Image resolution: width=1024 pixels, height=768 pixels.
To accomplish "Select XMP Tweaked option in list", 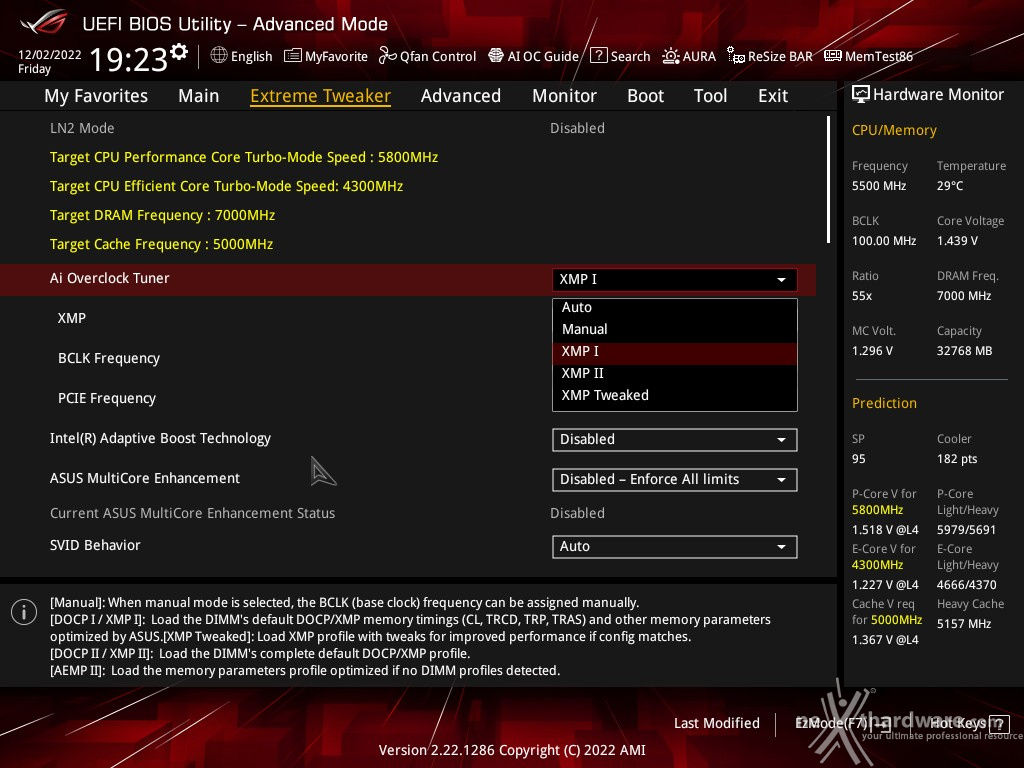I will pos(675,395).
